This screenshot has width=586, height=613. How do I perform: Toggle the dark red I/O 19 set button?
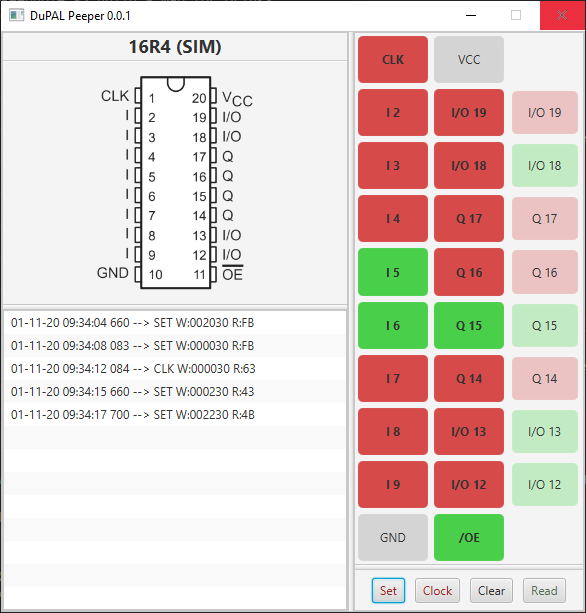(469, 113)
